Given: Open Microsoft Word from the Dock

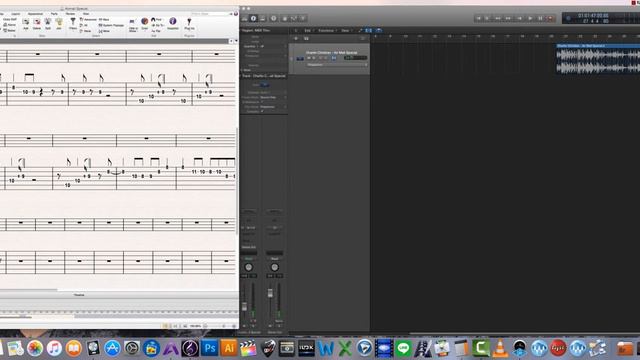Looking at the screenshot, I should point(326,349).
